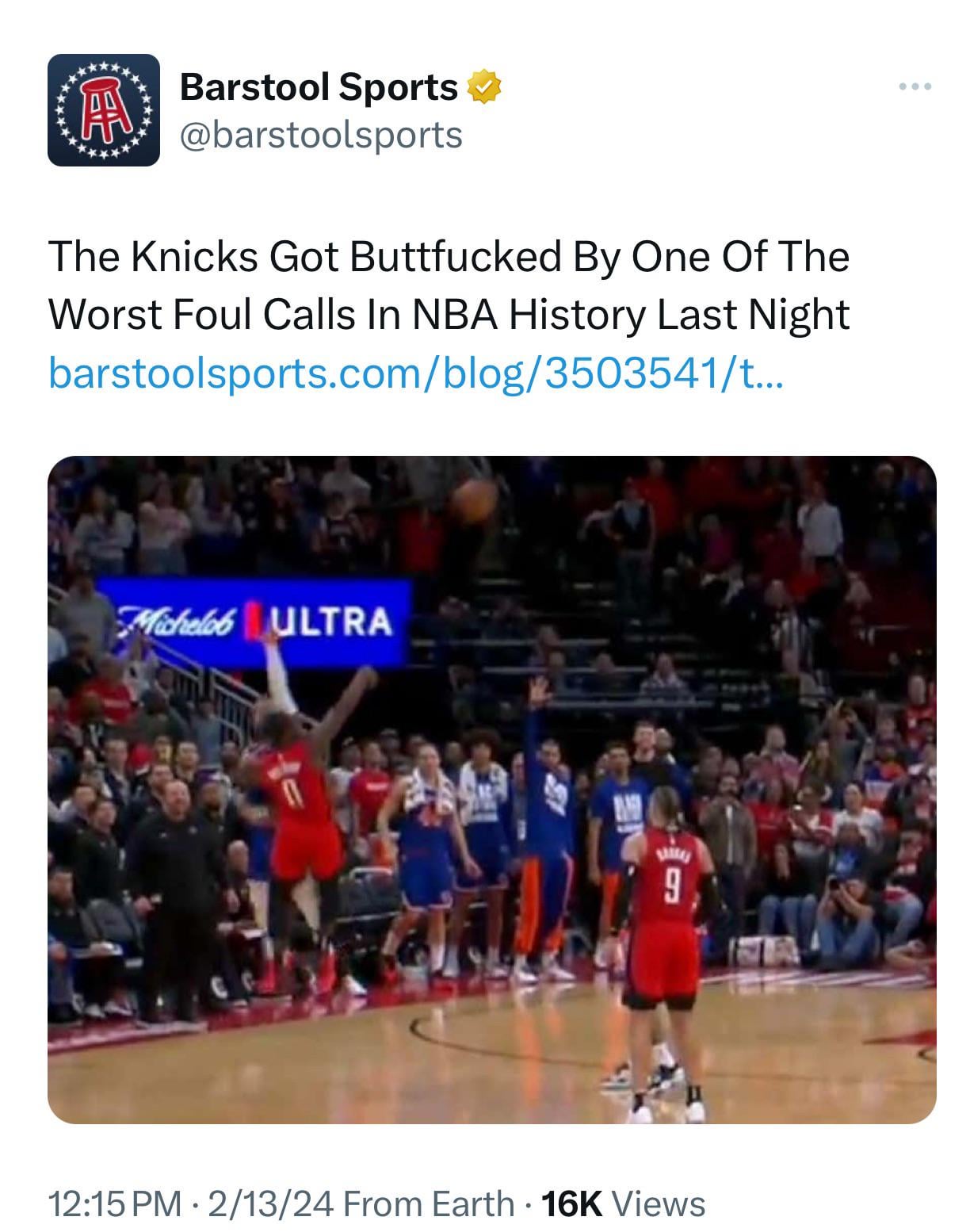Open the @barstoolsports handle

[x=321, y=135]
